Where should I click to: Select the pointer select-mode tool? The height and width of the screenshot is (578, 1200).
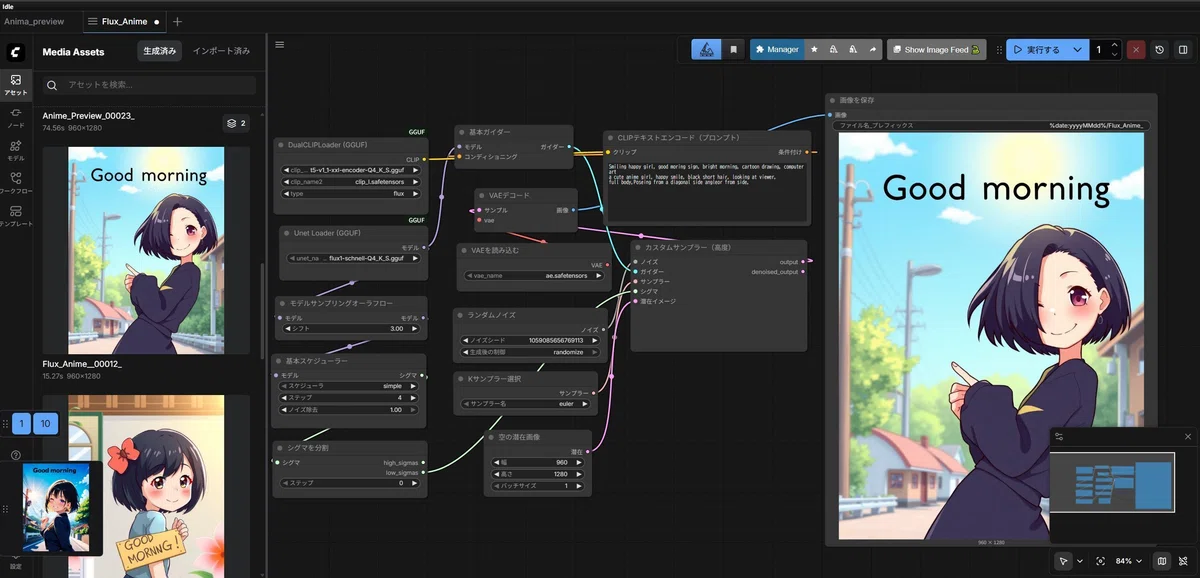pyautogui.click(x=1064, y=561)
